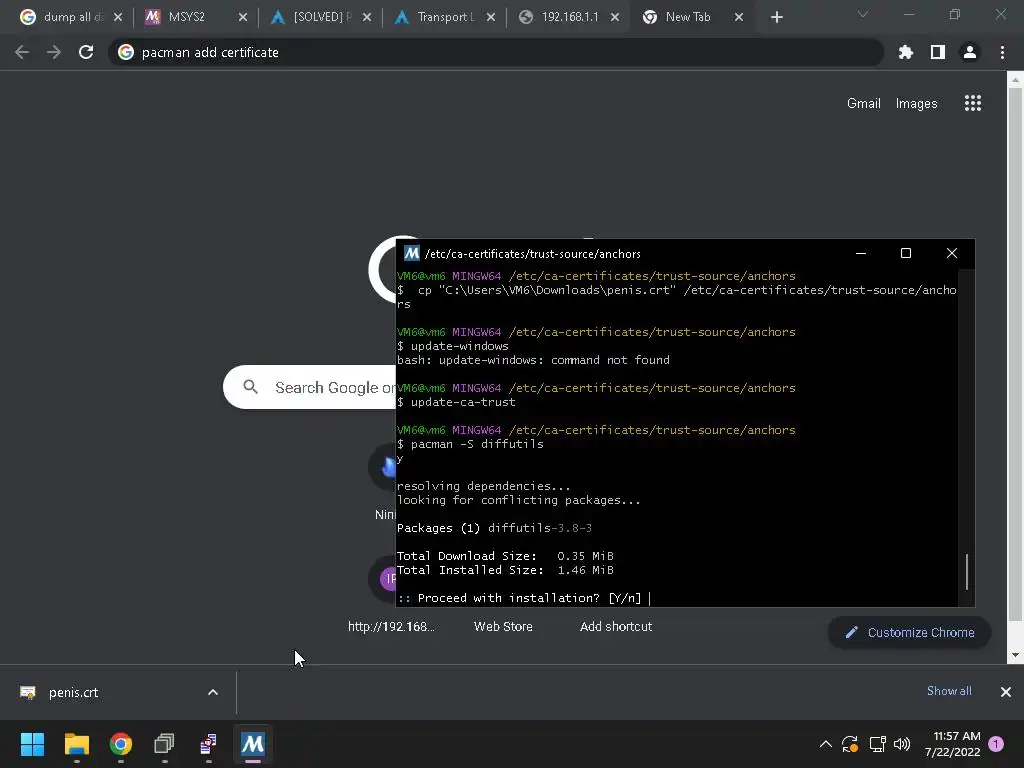Click 'bash: update-windows: command not found' line
Viewport: 1024px width, 768px height.
click(534, 360)
